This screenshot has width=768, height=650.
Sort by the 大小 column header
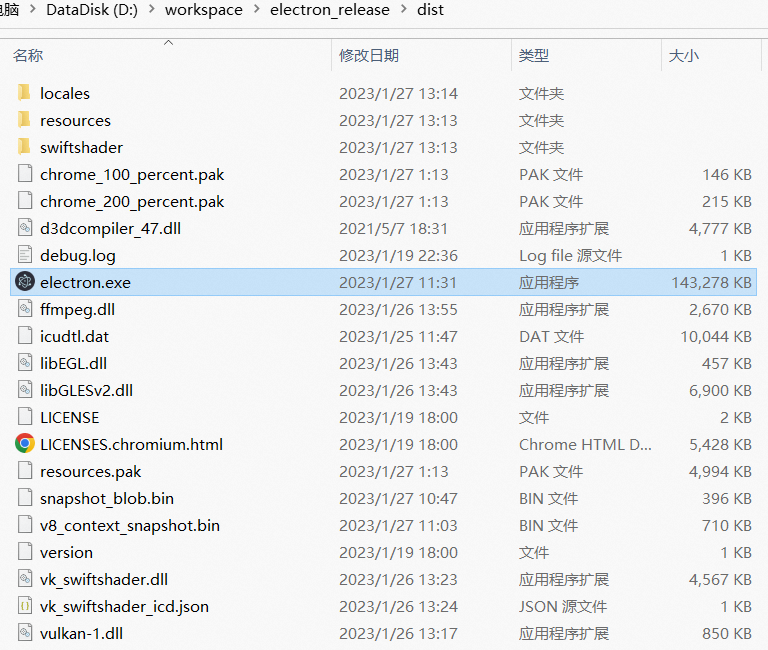683,55
